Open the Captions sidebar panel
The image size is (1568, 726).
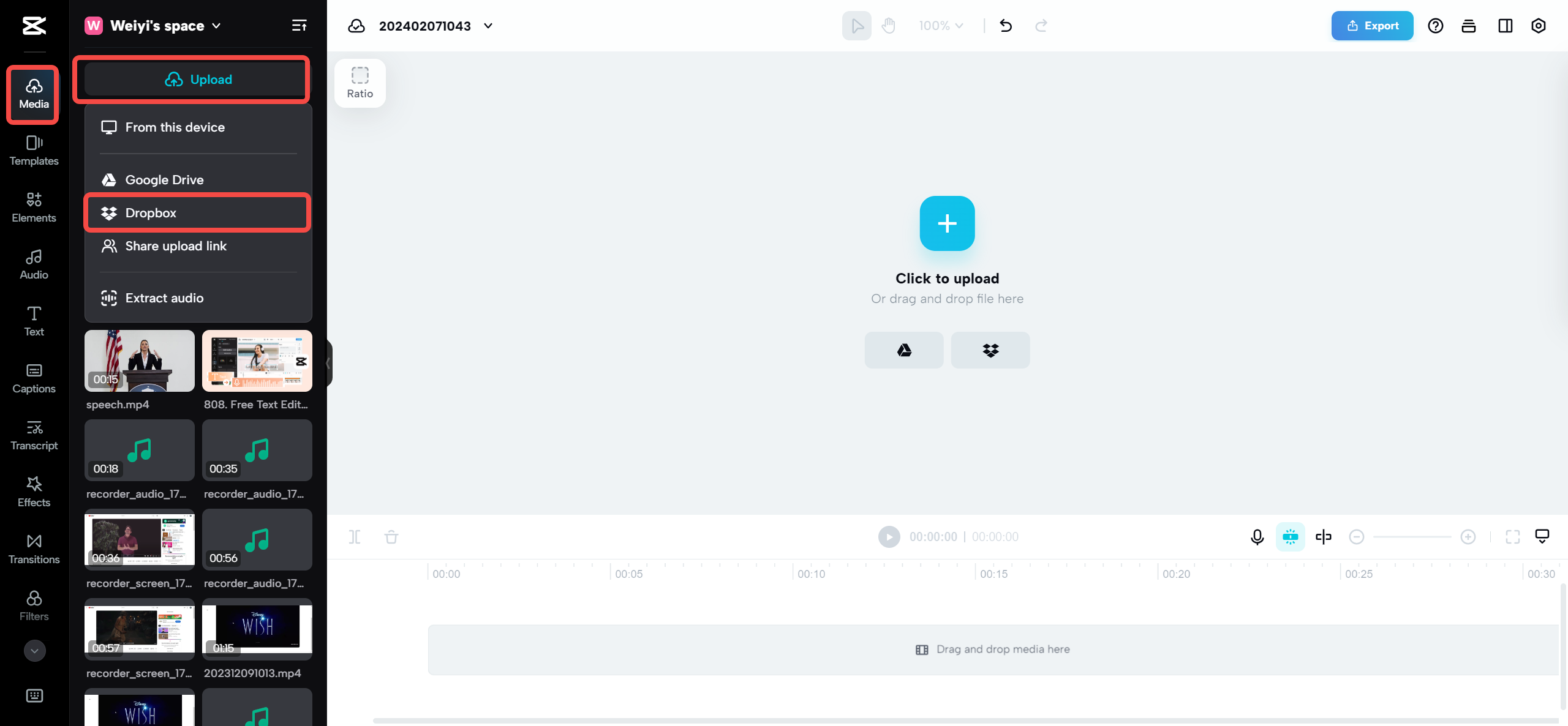coord(34,378)
